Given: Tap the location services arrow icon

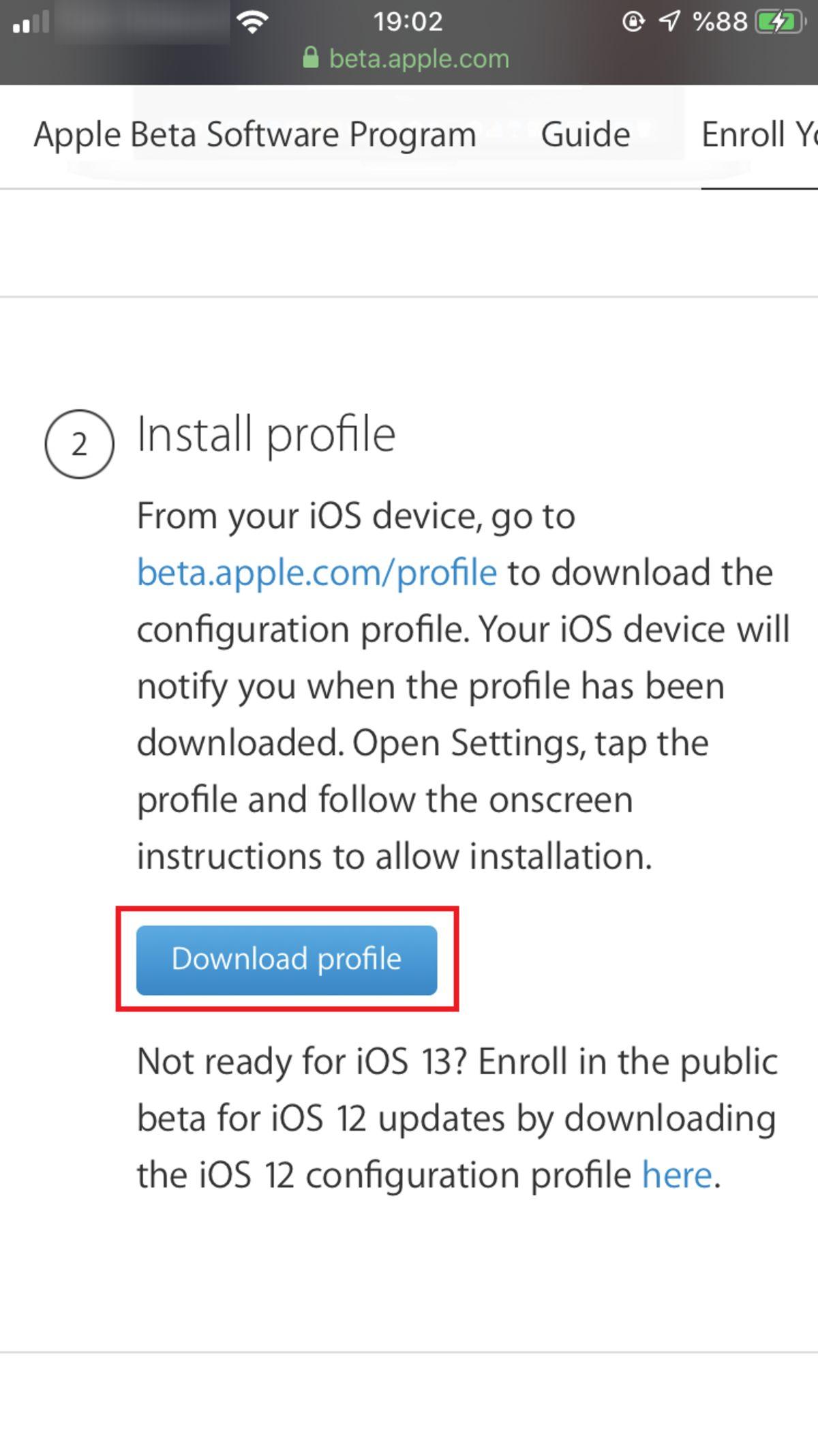Looking at the screenshot, I should click(669, 21).
